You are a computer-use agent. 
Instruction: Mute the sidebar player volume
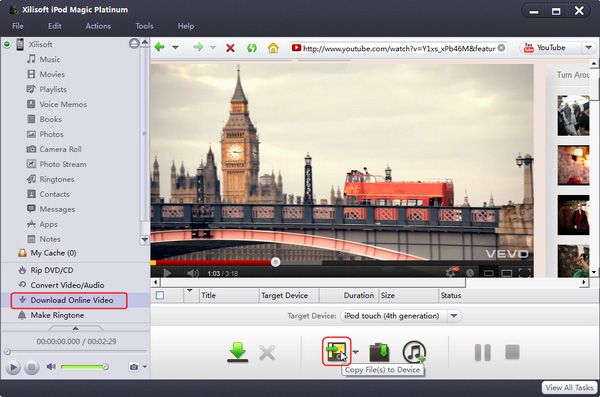[51, 367]
